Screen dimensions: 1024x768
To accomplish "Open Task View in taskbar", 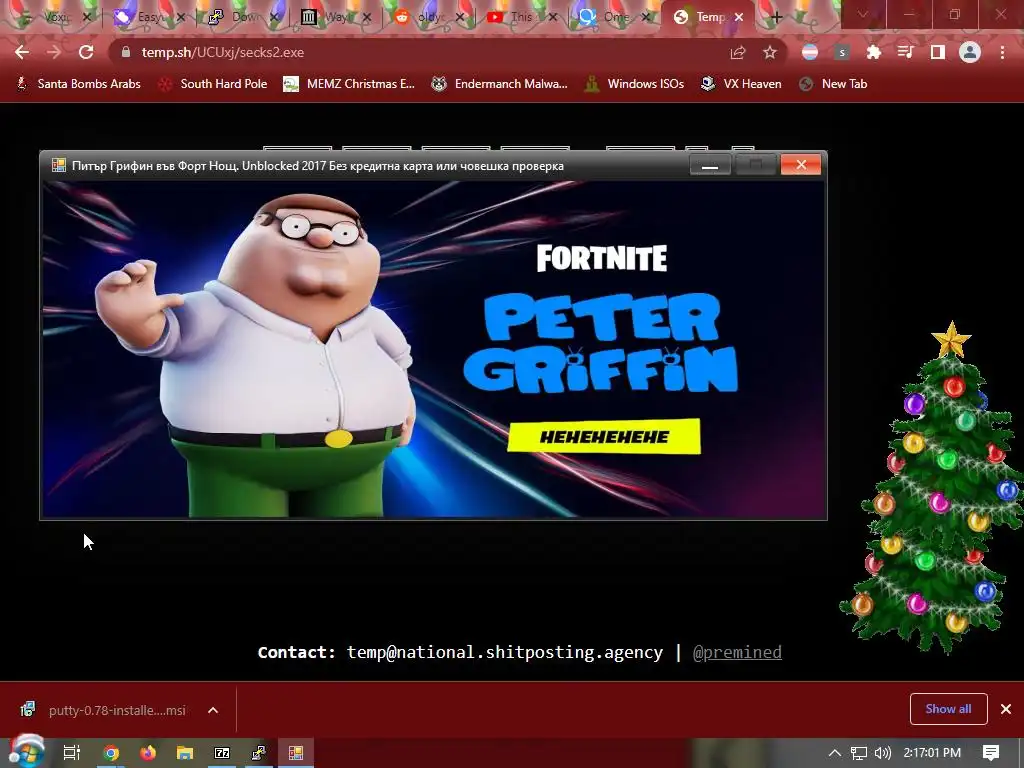I will click(x=72, y=753).
